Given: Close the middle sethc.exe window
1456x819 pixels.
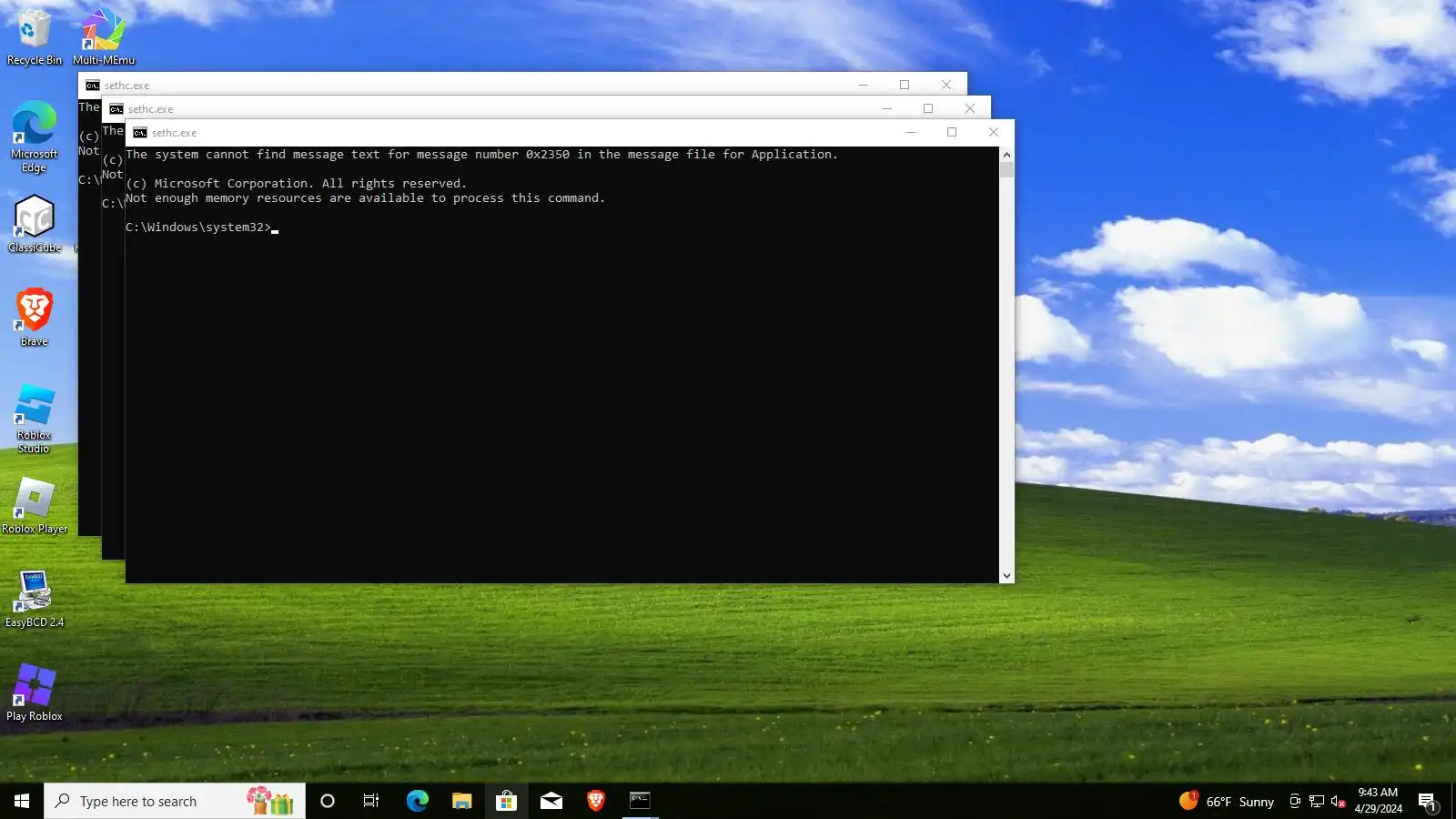Looking at the screenshot, I should (970, 109).
